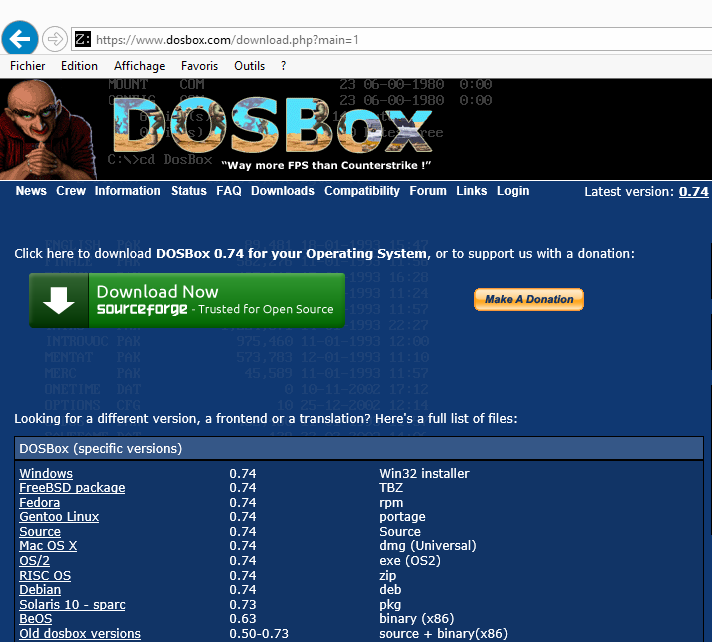Click the white download arrow icon
This screenshot has width=712, height=642.
59,301
